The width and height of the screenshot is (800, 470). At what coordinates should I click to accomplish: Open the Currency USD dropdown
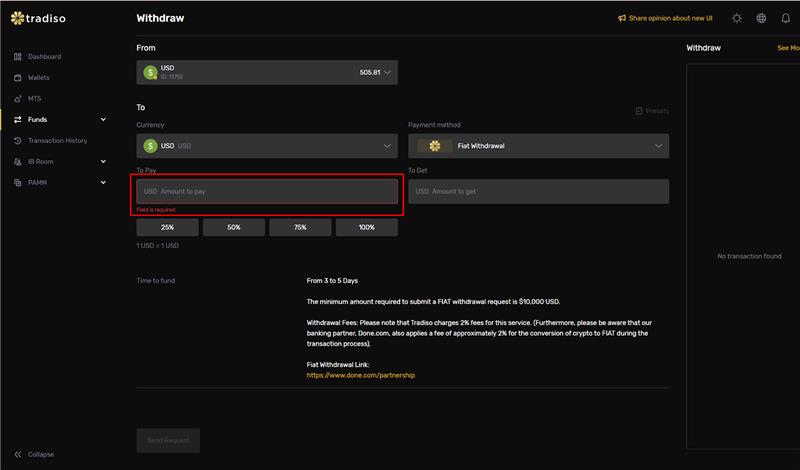tap(267, 146)
